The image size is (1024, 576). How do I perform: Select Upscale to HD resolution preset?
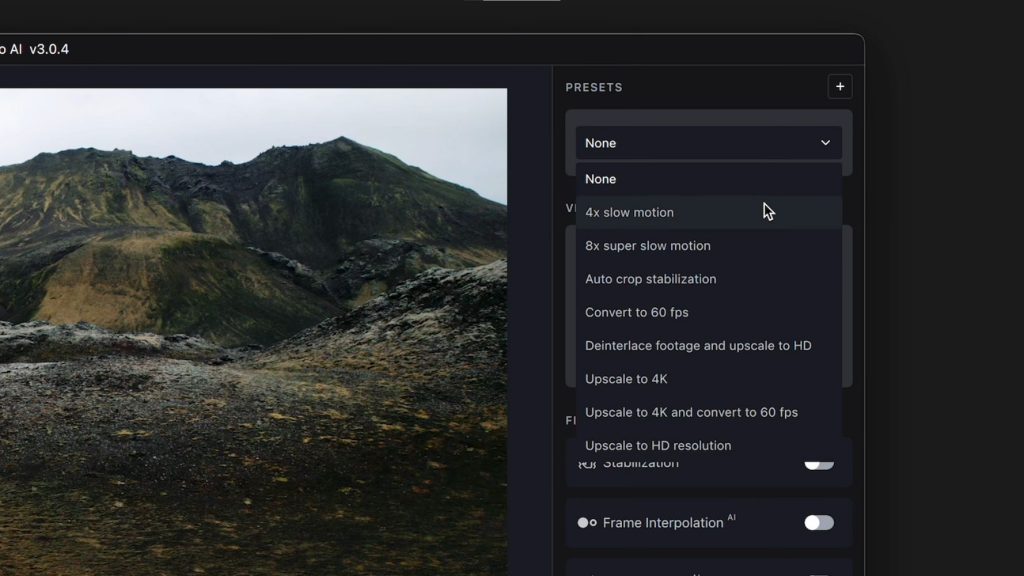[x=709, y=445]
